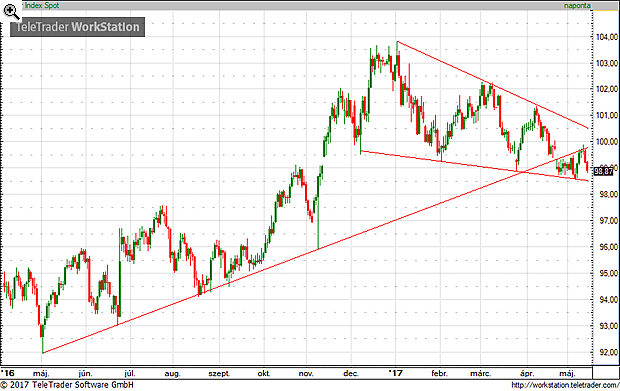Click the 'márc.' month label
The image size is (620, 391).
click(481, 374)
